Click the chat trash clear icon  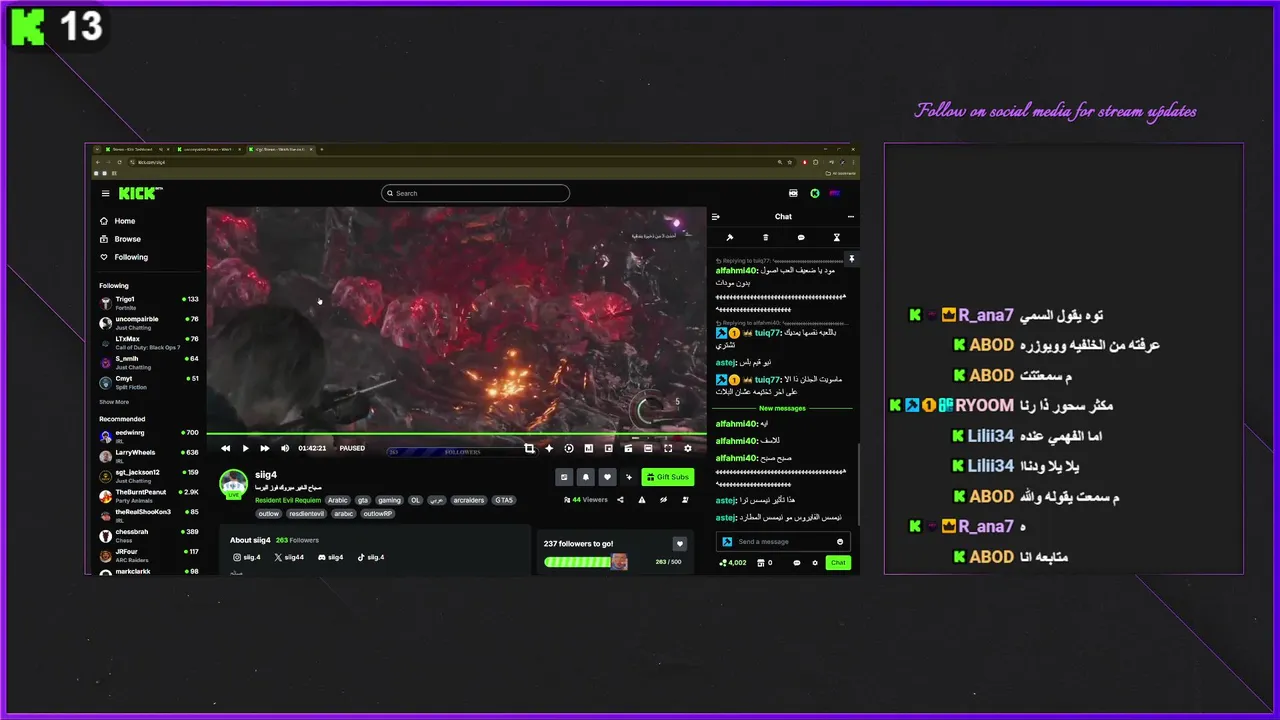(x=766, y=238)
